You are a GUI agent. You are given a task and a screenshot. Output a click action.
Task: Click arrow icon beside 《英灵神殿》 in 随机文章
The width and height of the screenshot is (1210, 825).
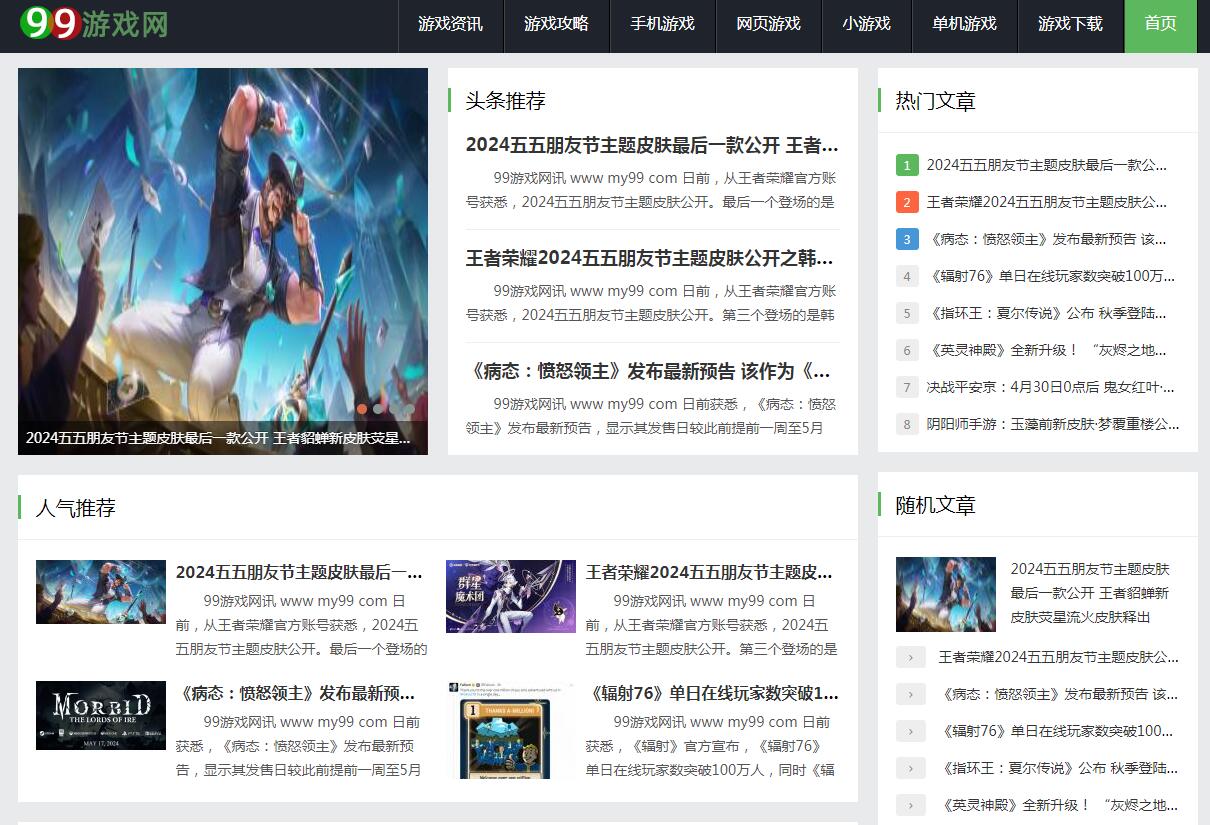[x=911, y=805]
